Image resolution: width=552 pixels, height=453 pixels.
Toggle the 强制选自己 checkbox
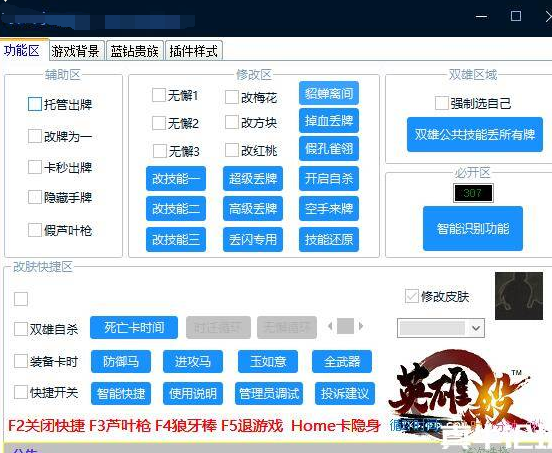click(441, 103)
